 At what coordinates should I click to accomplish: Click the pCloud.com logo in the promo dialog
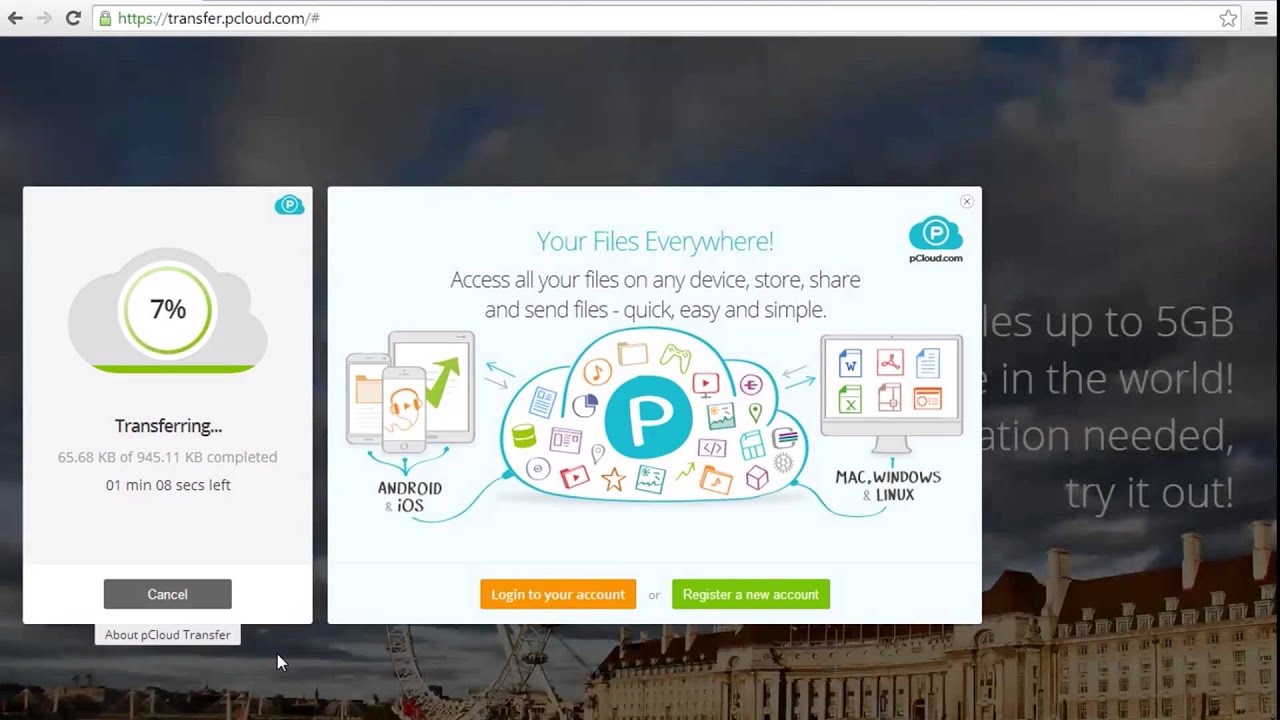point(936,240)
